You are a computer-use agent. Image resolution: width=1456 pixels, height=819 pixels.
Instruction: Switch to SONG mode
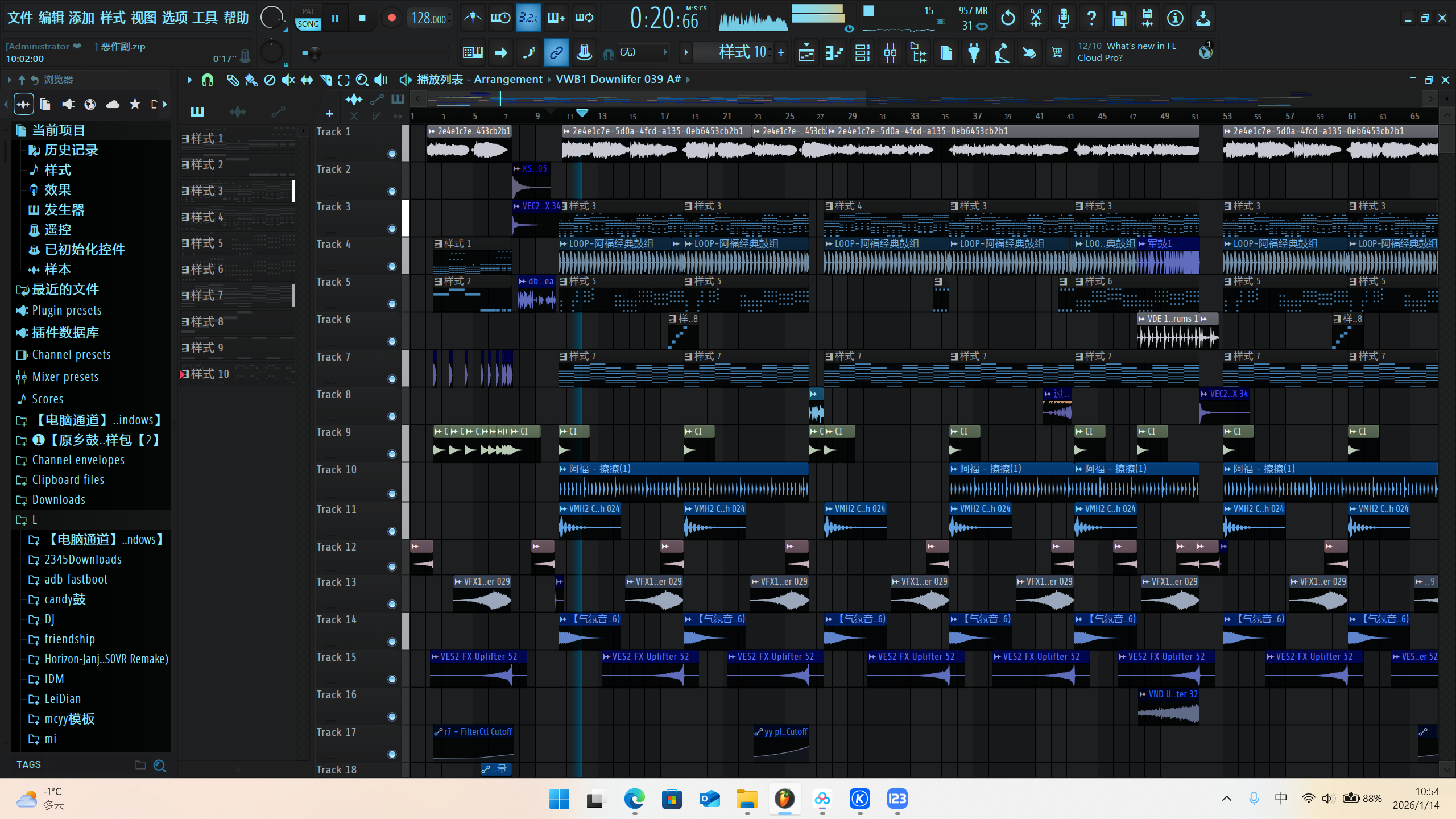[308, 24]
